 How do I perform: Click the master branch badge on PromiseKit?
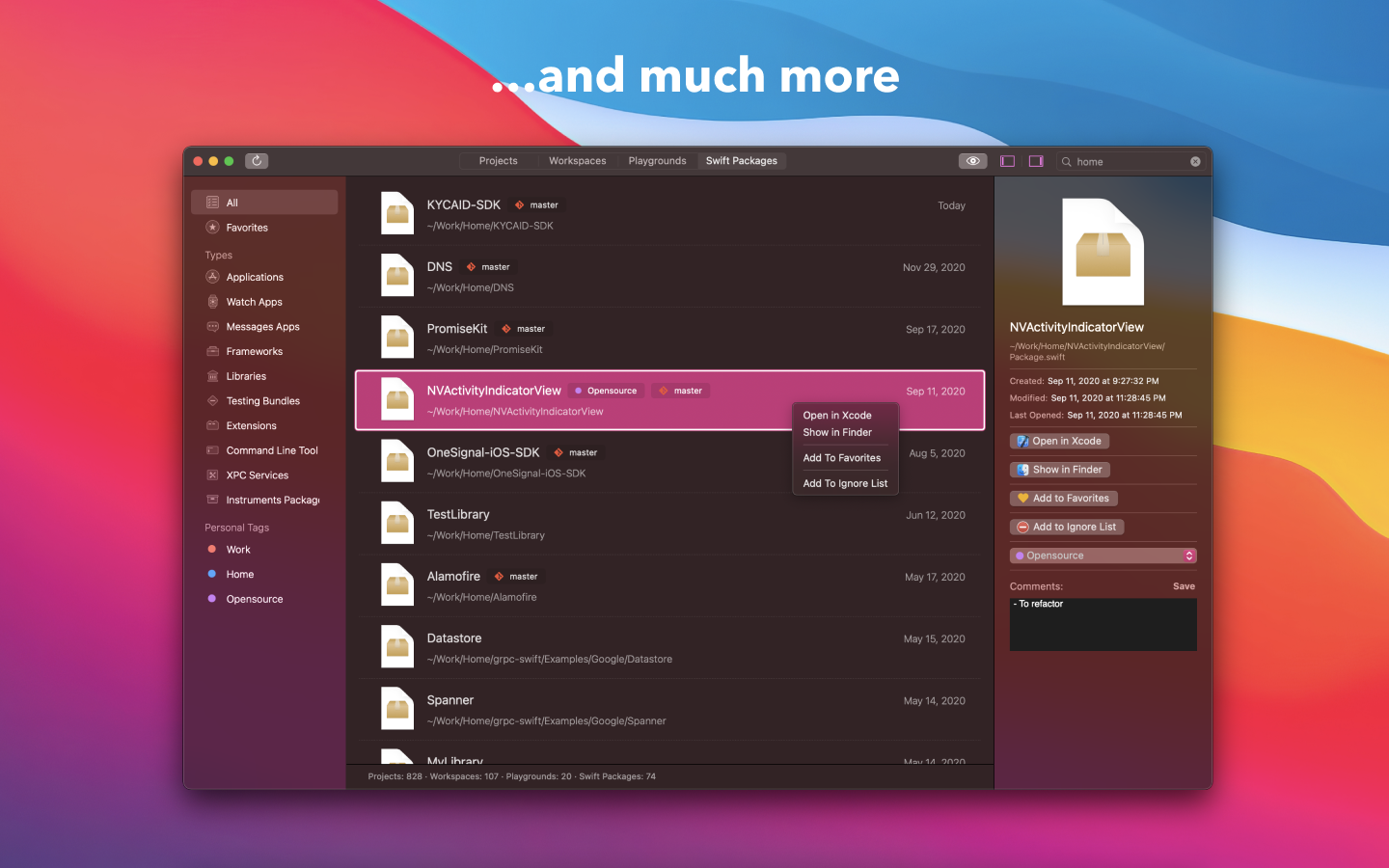524,329
